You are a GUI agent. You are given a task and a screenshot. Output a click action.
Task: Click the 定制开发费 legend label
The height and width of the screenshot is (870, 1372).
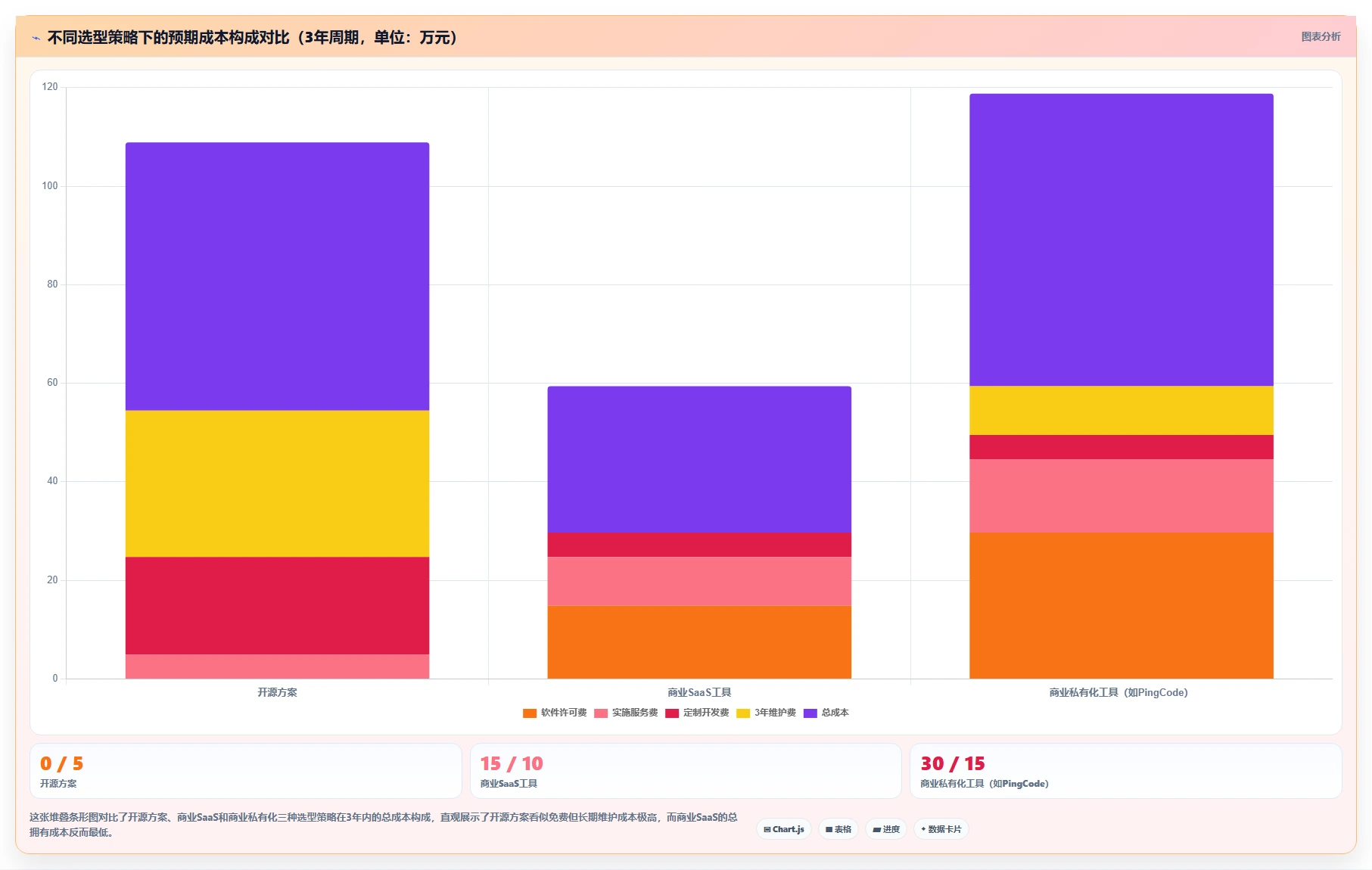click(x=706, y=713)
